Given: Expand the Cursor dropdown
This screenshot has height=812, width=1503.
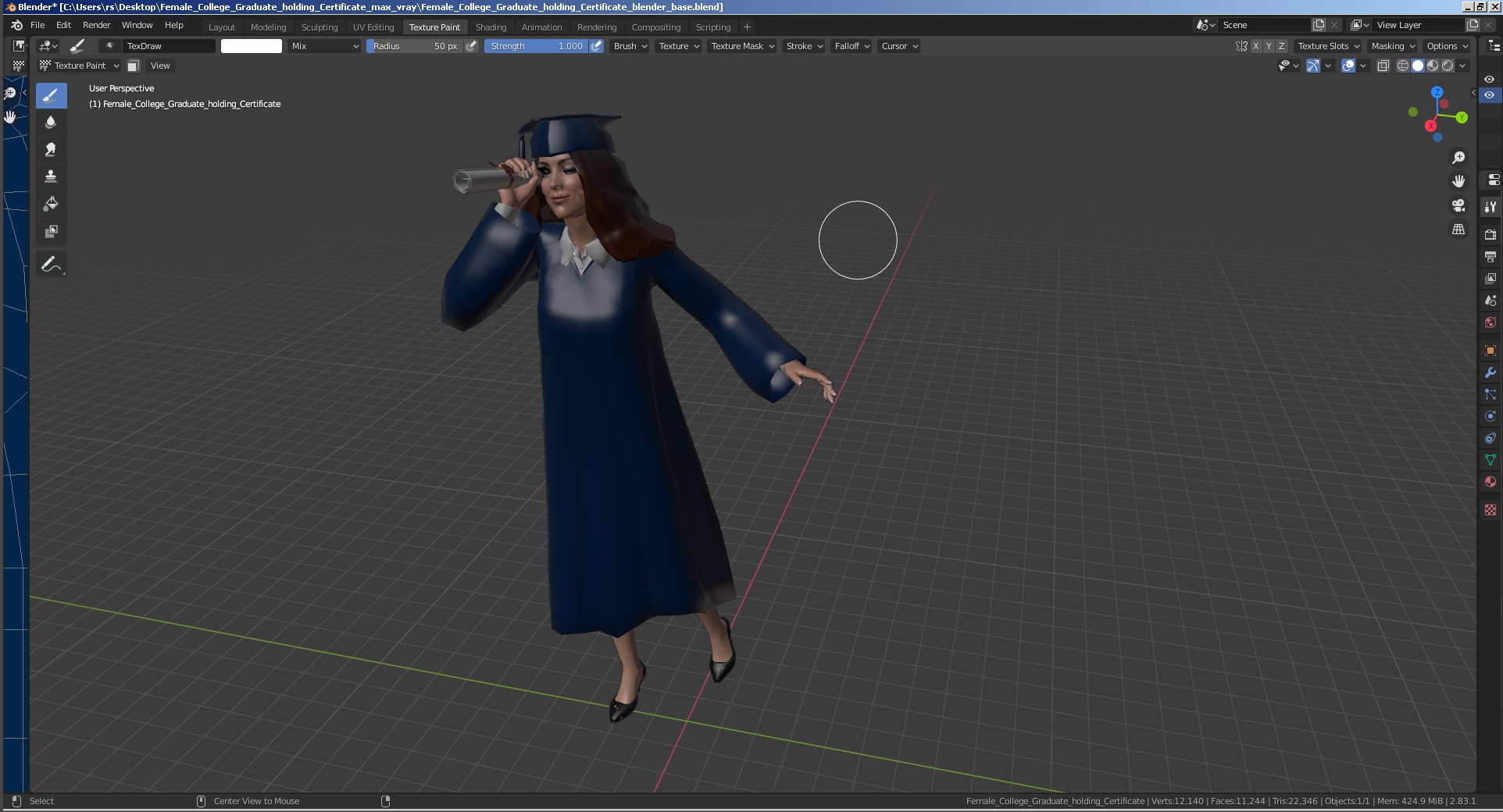Looking at the screenshot, I should pos(899,46).
